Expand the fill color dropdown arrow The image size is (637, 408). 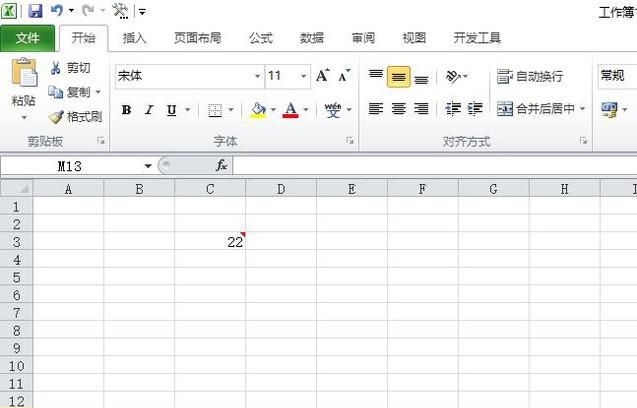coord(273,109)
